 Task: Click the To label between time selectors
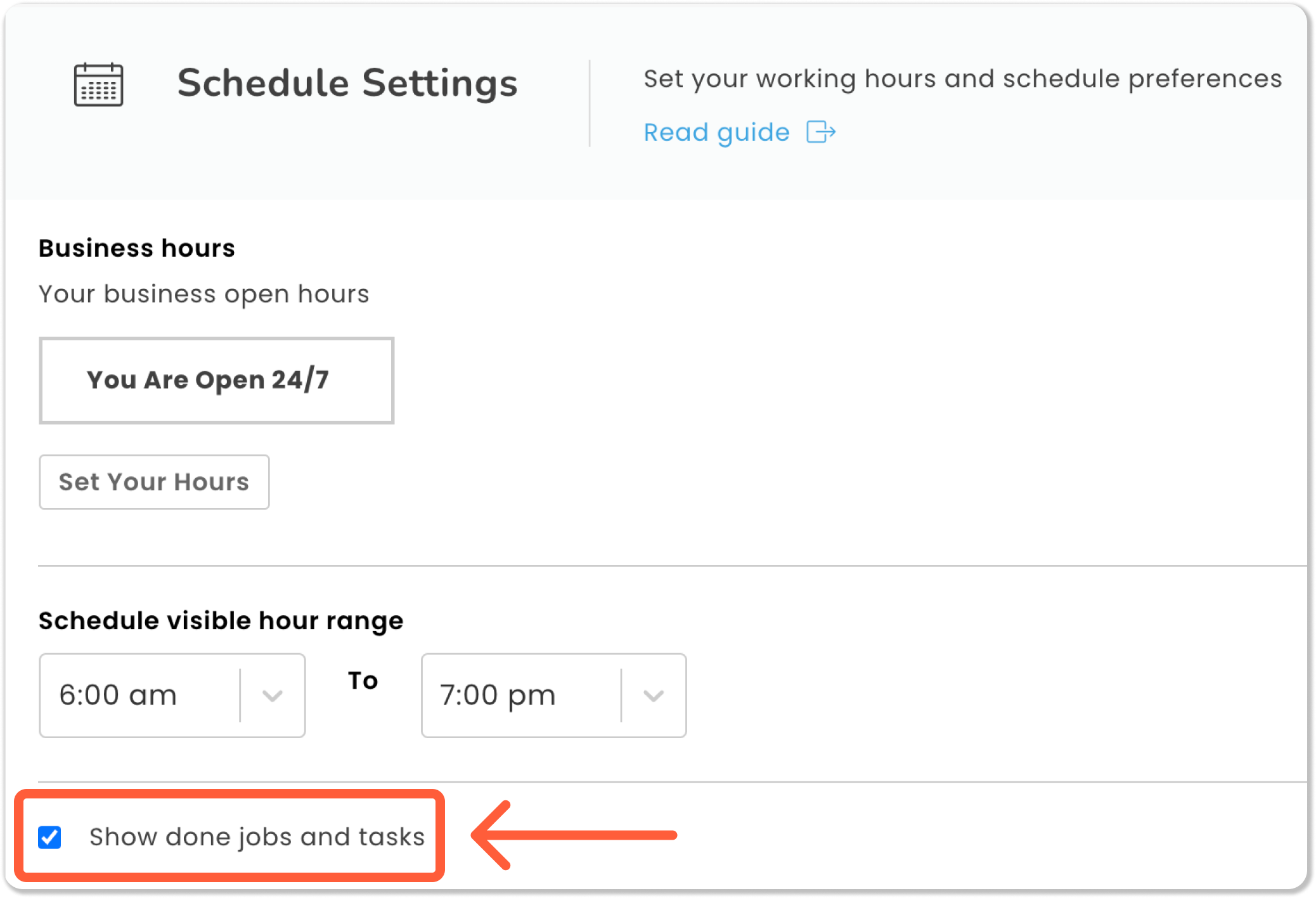[363, 680]
